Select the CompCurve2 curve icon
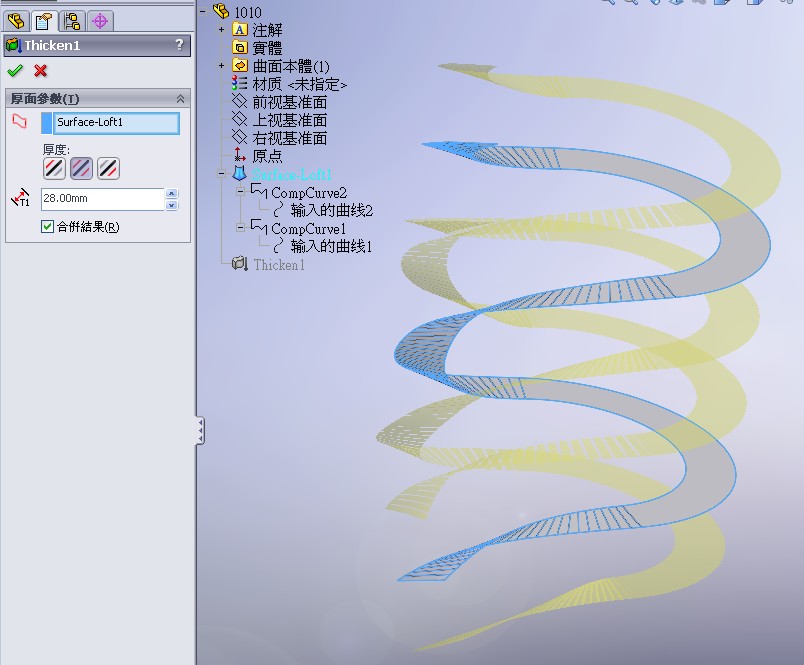The width and height of the screenshot is (804, 665). (259, 191)
